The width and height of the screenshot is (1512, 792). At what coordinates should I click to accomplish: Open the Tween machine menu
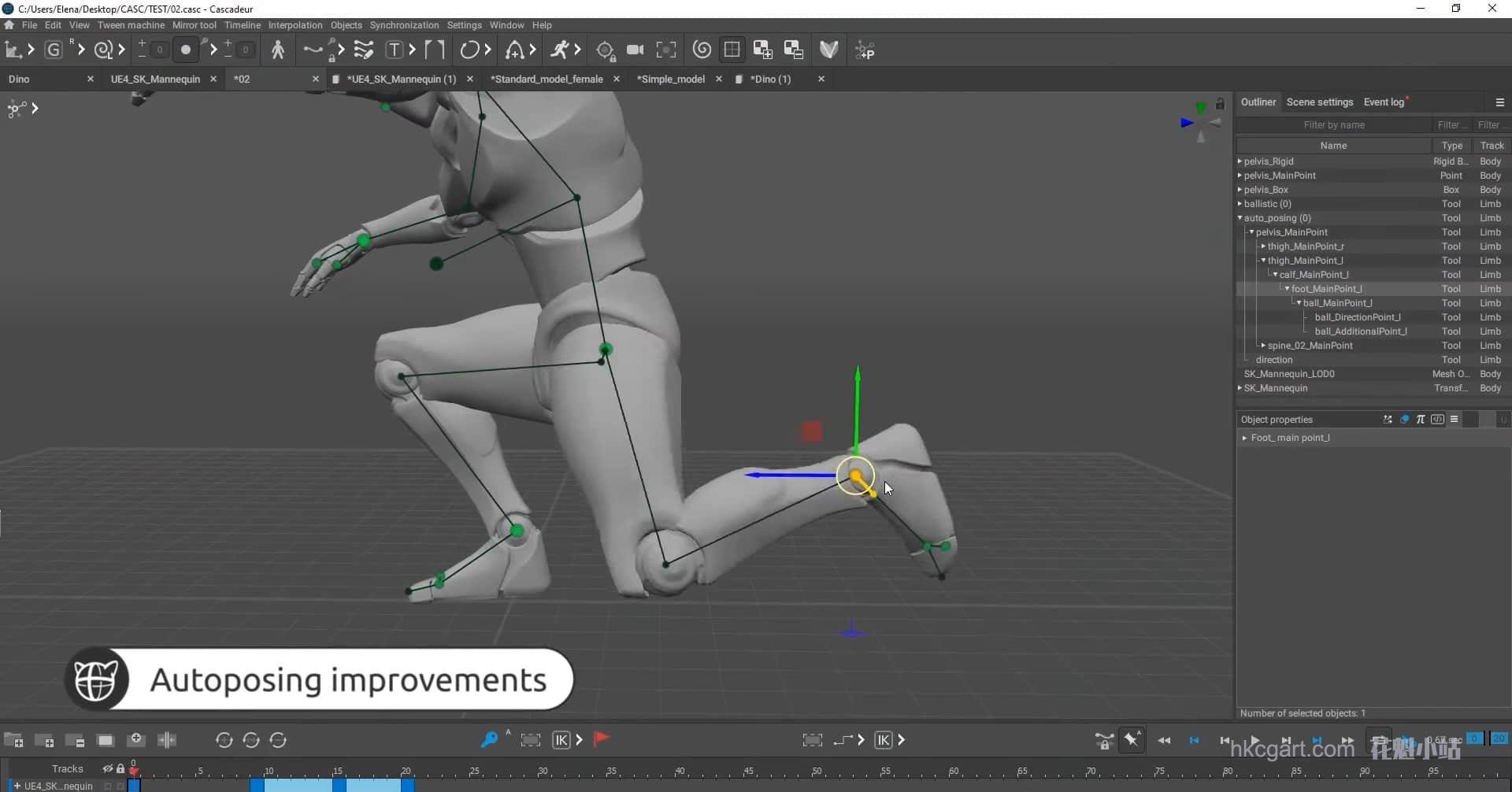click(x=131, y=25)
